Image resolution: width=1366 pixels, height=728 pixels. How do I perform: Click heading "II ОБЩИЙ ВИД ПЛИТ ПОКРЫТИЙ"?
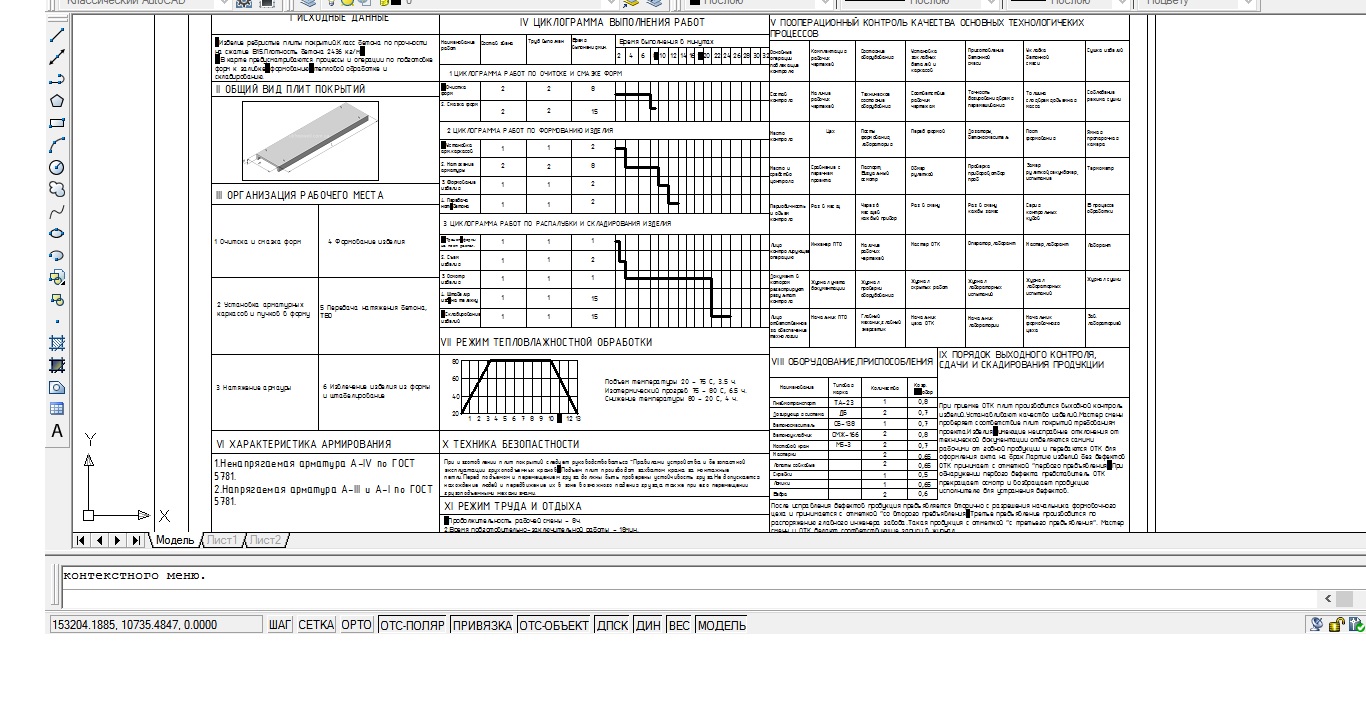[x=291, y=89]
